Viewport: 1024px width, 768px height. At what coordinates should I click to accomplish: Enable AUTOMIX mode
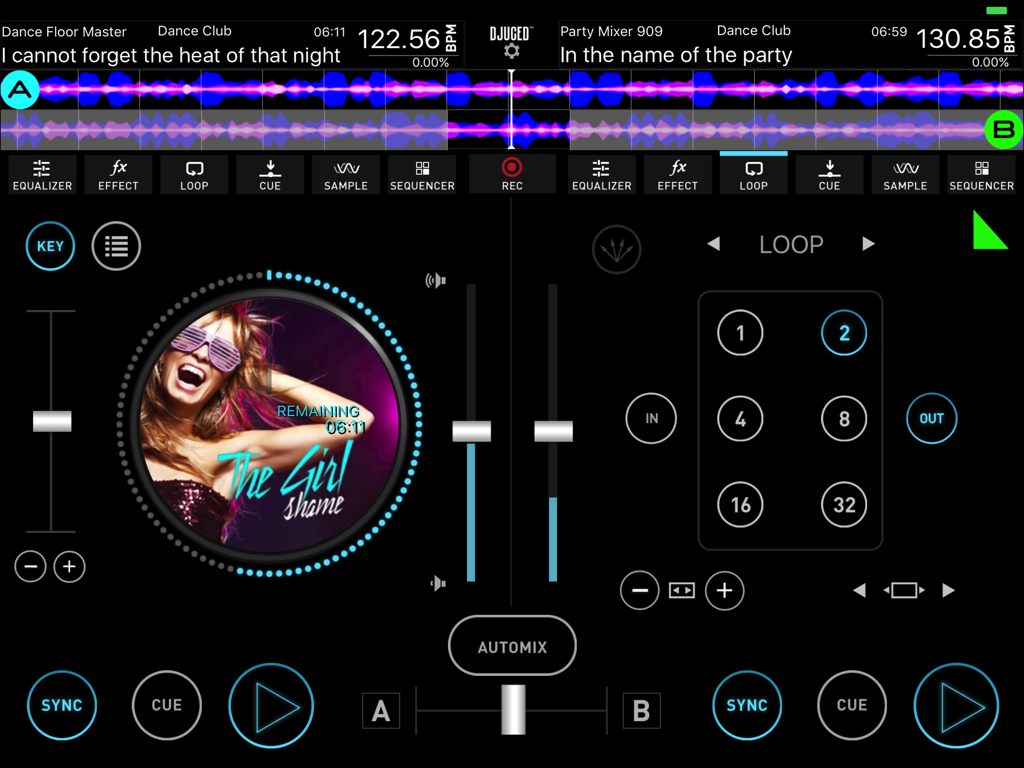tap(512, 646)
